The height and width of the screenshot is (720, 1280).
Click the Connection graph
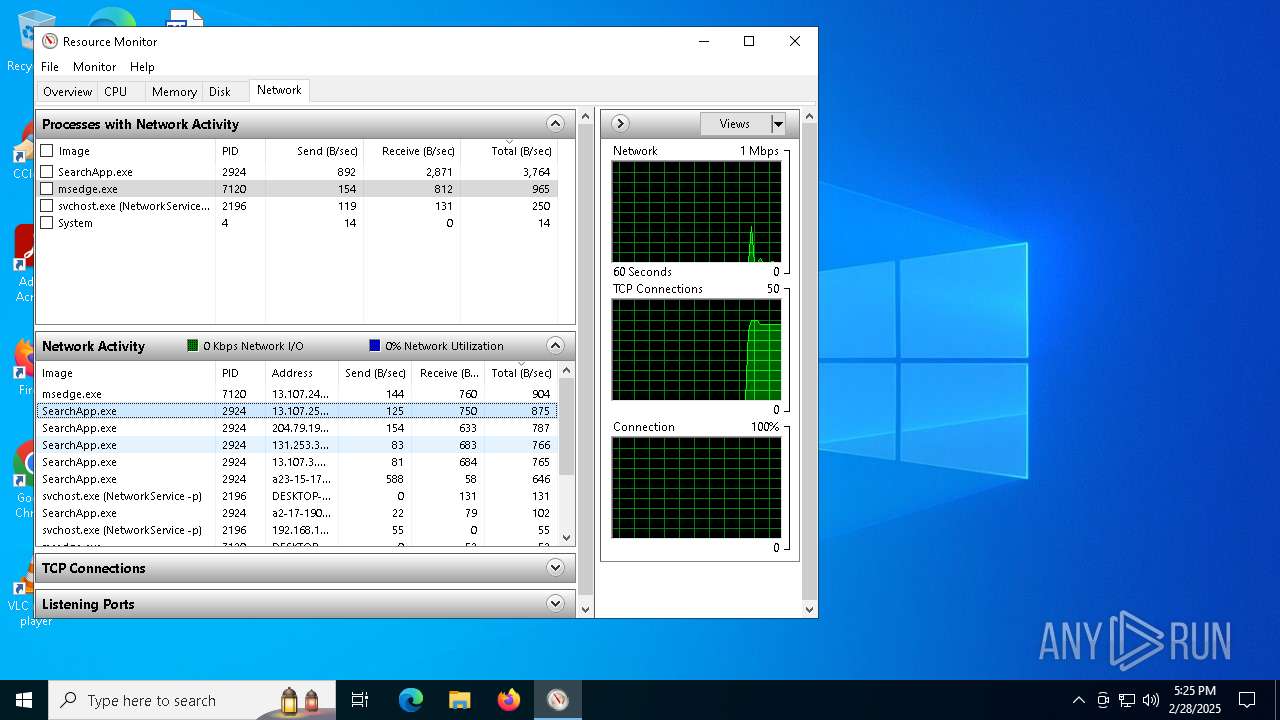[x=696, y=487]
